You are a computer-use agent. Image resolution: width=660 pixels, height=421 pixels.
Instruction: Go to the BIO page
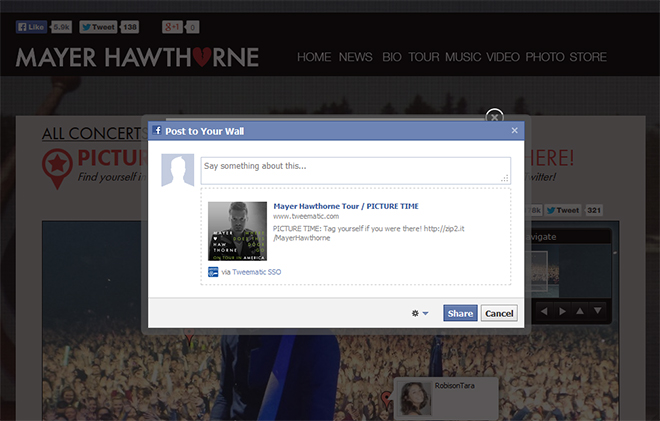391,57
